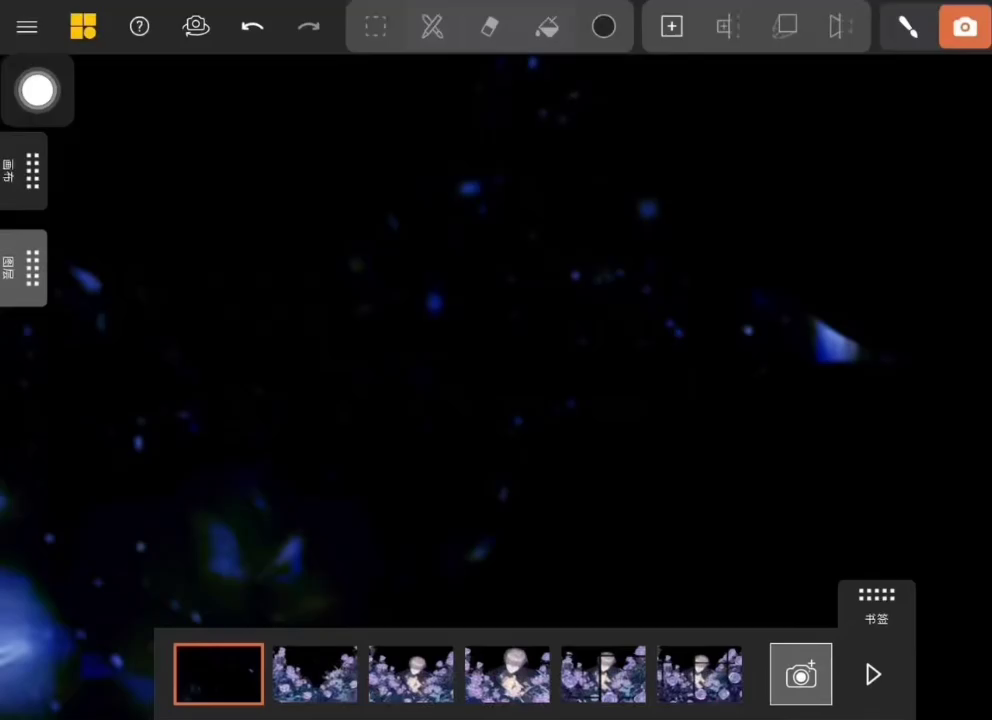Open the black color swatch in toolbar
This screenshot has height=720, width=992.
tap(604, 27)
